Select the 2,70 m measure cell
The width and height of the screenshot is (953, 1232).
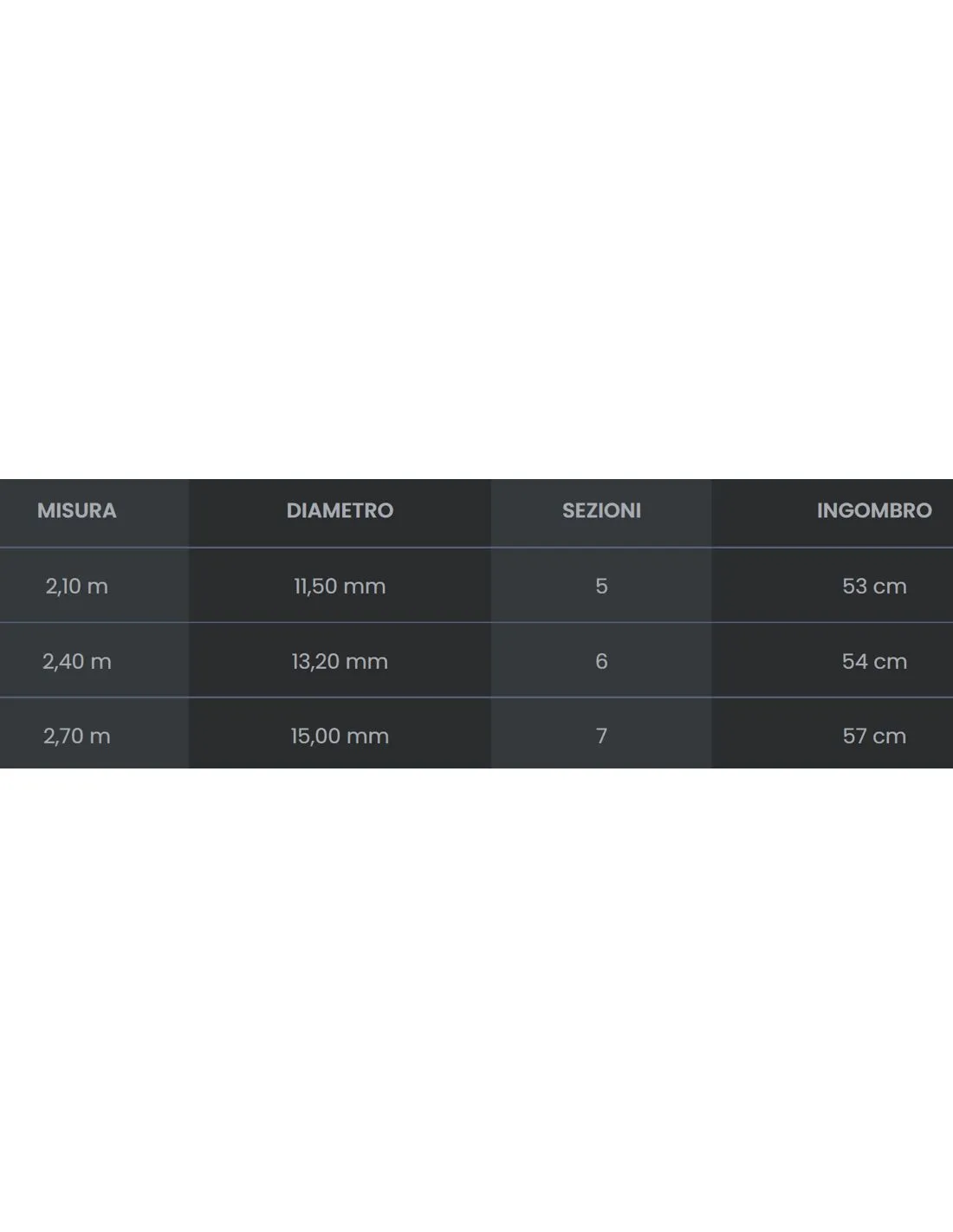(76, 736)
